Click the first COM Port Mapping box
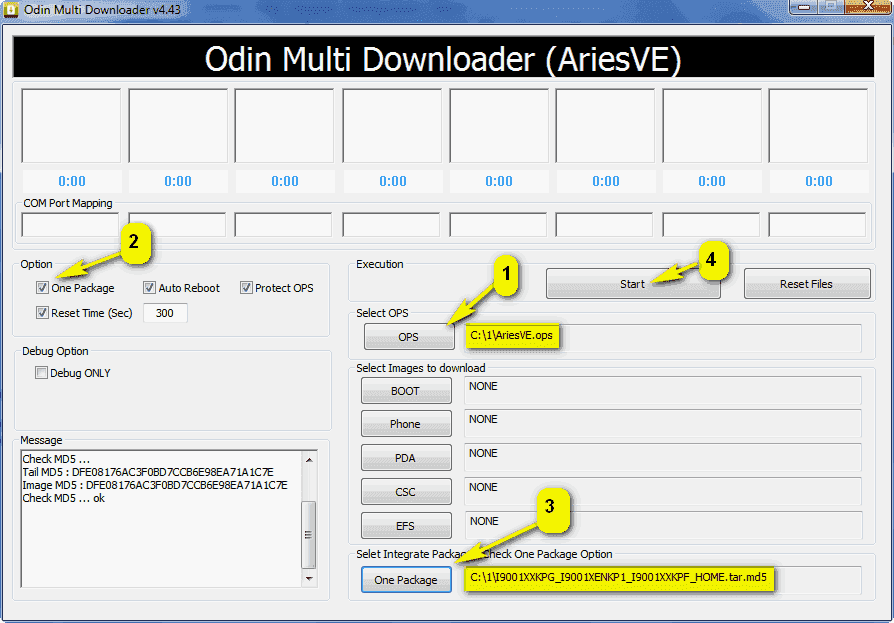 click(x=70, y=225)
